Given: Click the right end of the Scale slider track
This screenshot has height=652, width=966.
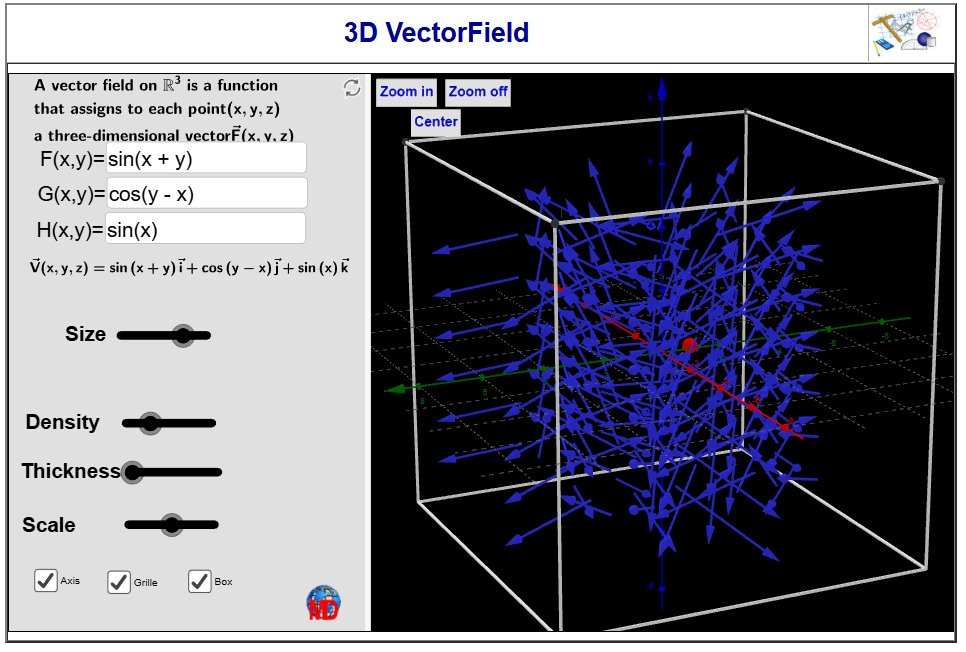Looking at the screenshot, I should [214, 525].
